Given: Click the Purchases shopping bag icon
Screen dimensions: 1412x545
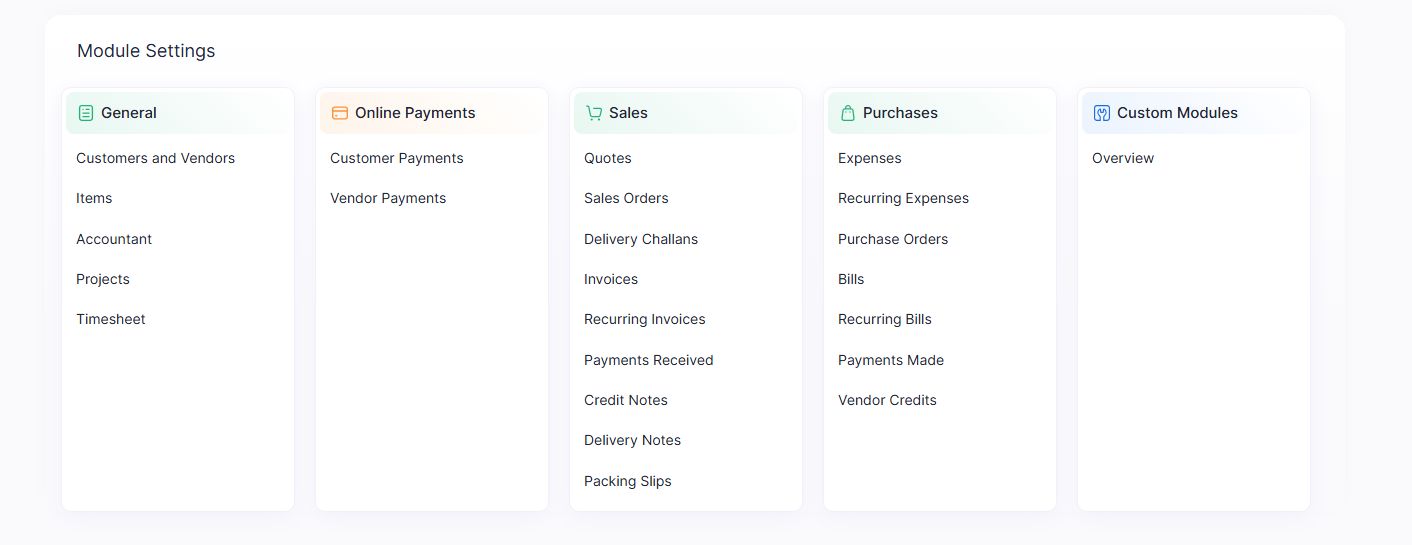Looking at the screenshot, I should tap(848, 113).
